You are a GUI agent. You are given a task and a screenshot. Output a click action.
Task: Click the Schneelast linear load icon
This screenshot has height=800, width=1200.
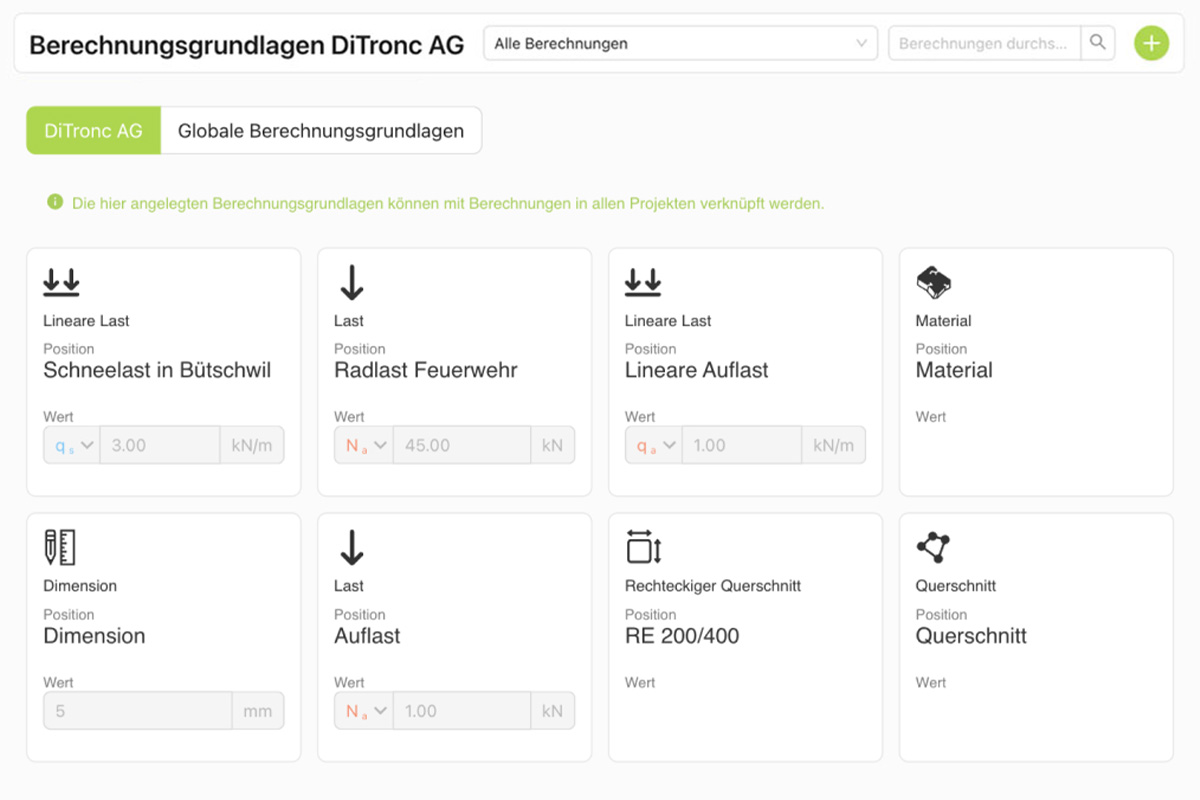[x=61, y=283]
